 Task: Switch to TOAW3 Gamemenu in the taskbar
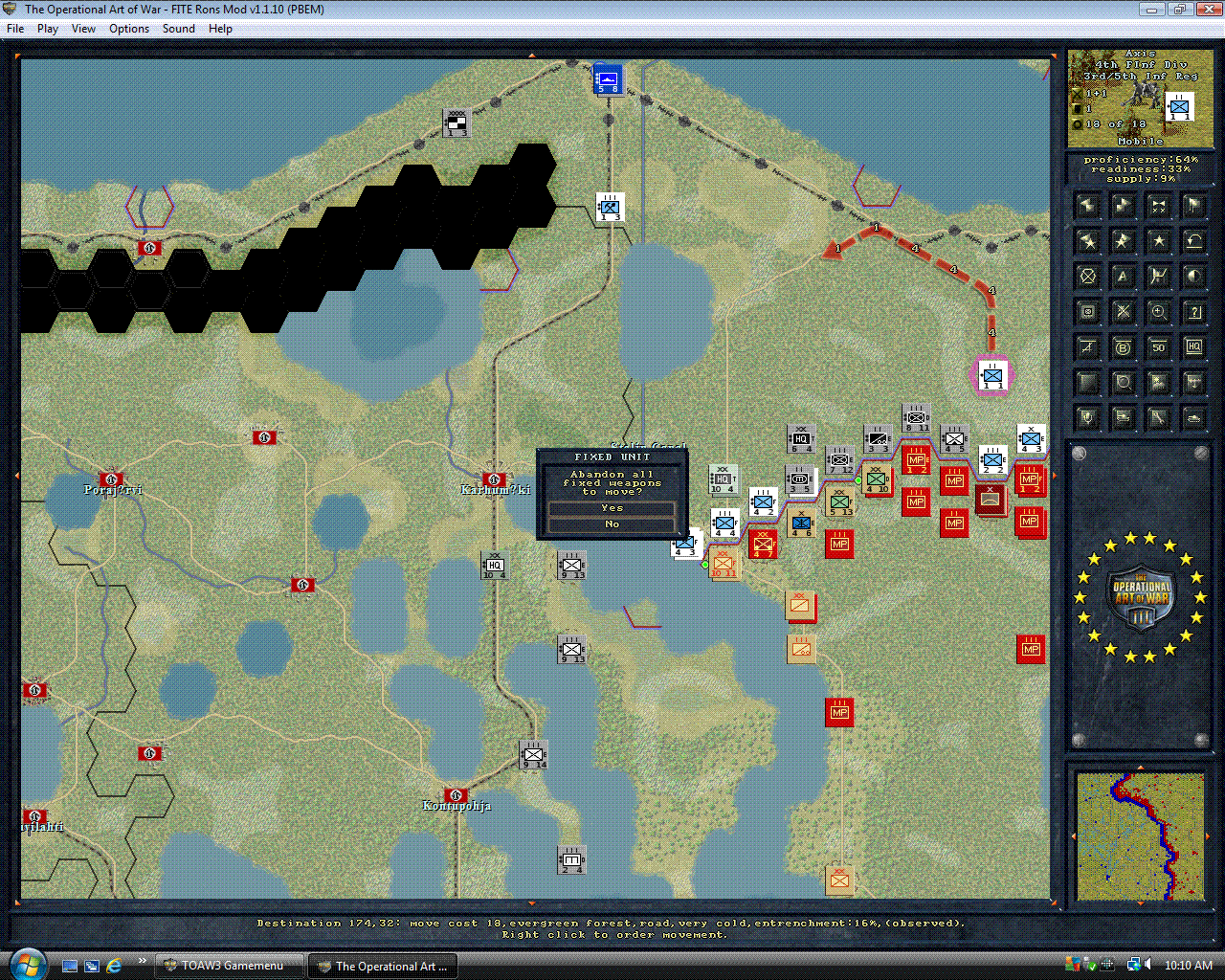pyautogui.click(x=230, y=966)
